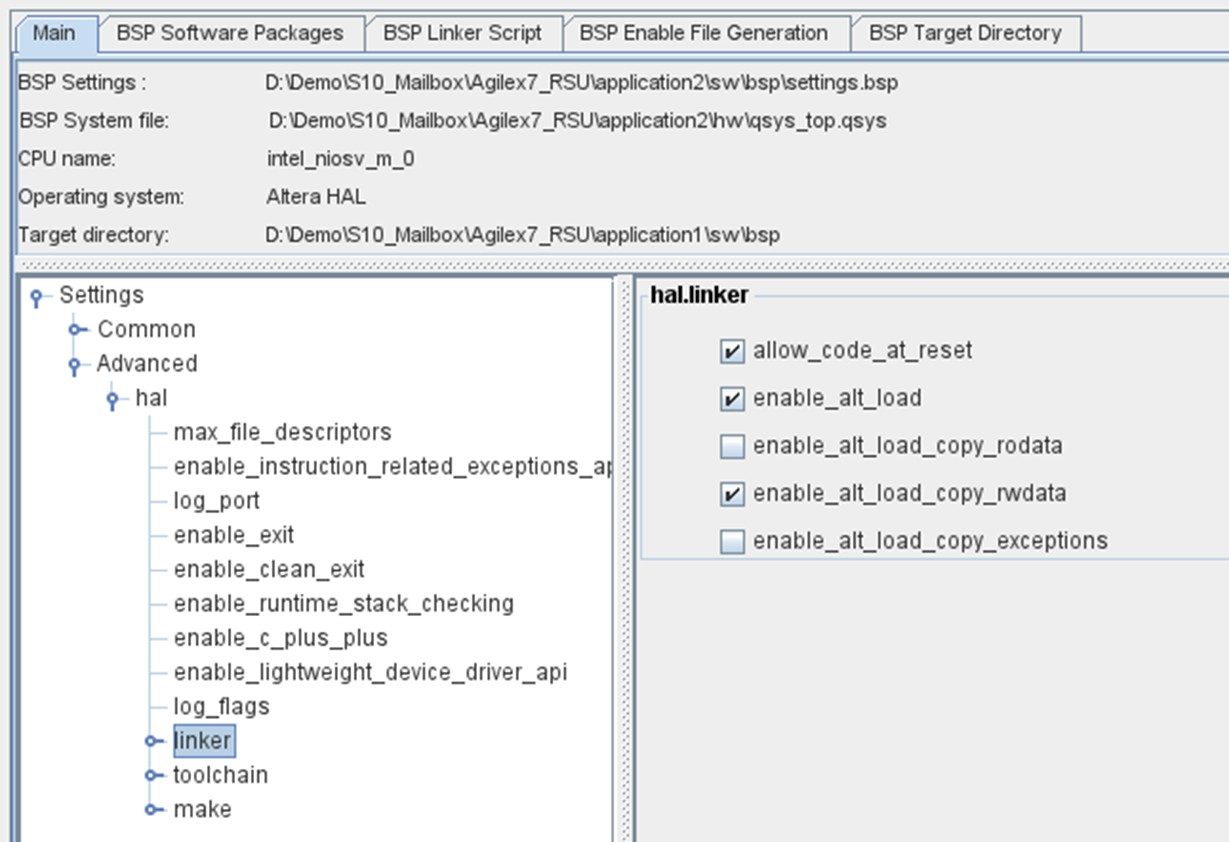The image size is (1229, 842).
Task: Expand the make node handle
Action: point(152,809)
